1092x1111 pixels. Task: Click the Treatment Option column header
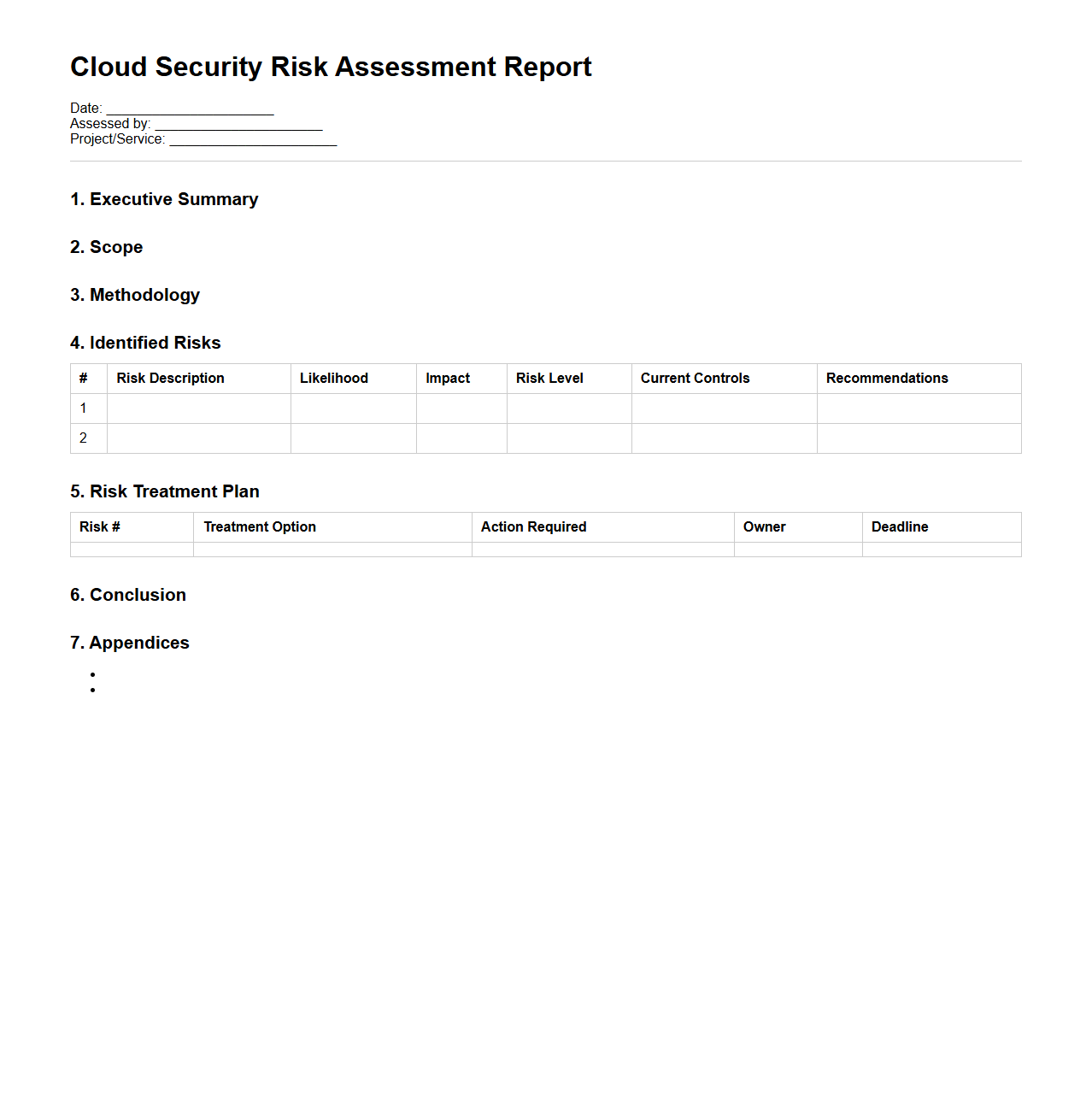coord(259,526)
